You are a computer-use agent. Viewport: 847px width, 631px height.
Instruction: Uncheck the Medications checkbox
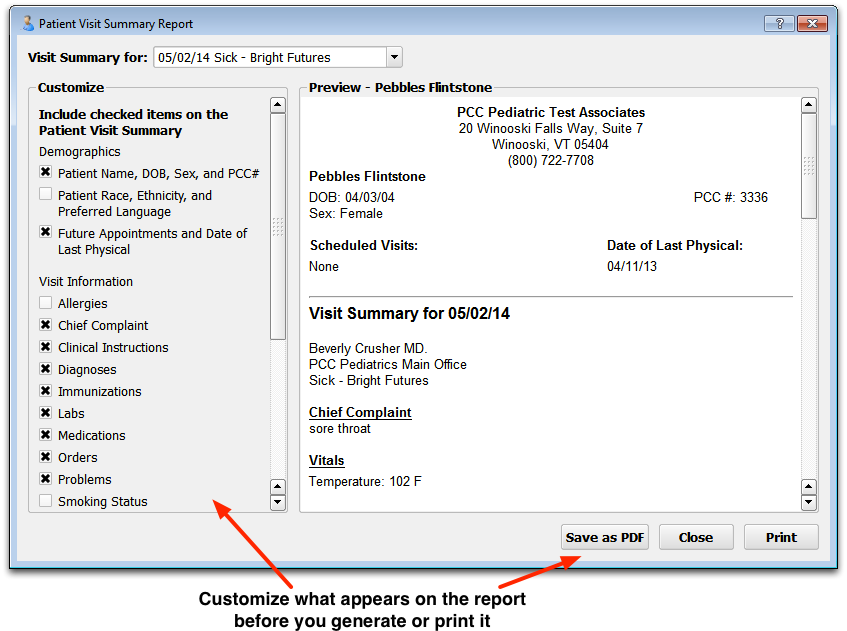(x=46, y=435)
